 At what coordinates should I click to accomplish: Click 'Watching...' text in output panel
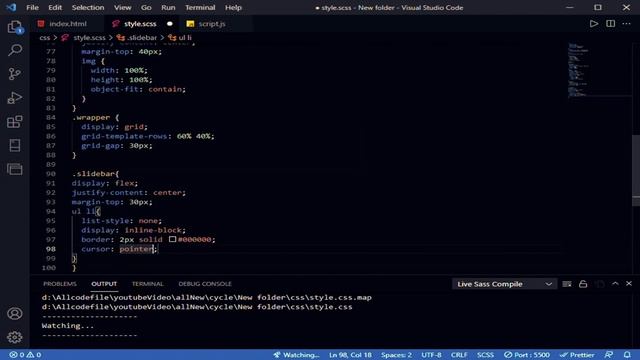tap(68, 325)
